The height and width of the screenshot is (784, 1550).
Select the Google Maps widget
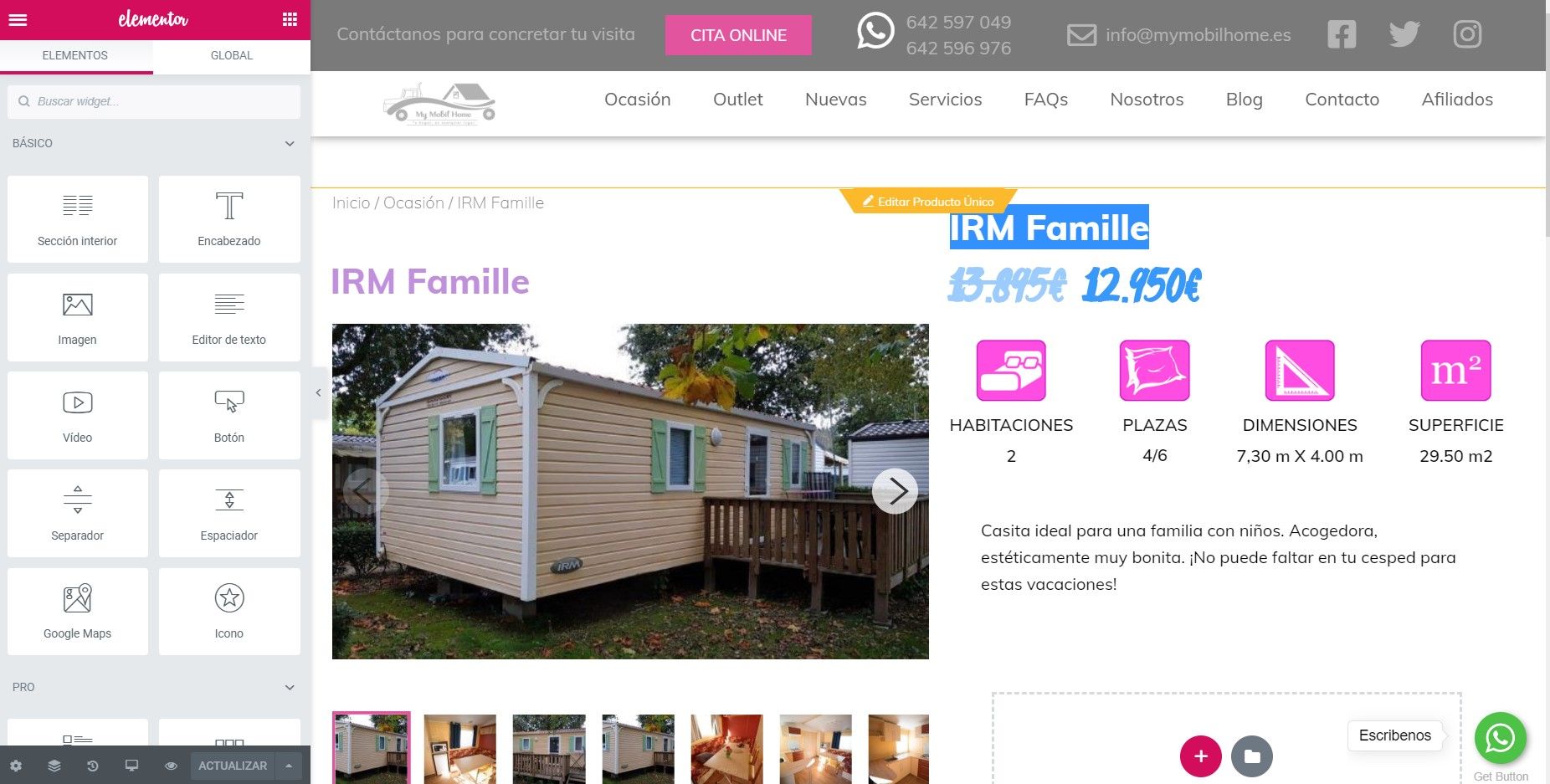[78, 612]
